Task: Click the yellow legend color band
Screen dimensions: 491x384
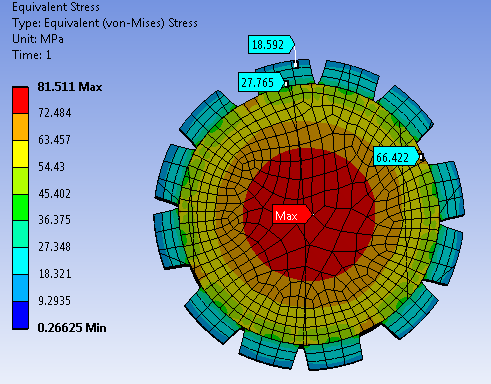Action: click(20, 154)
